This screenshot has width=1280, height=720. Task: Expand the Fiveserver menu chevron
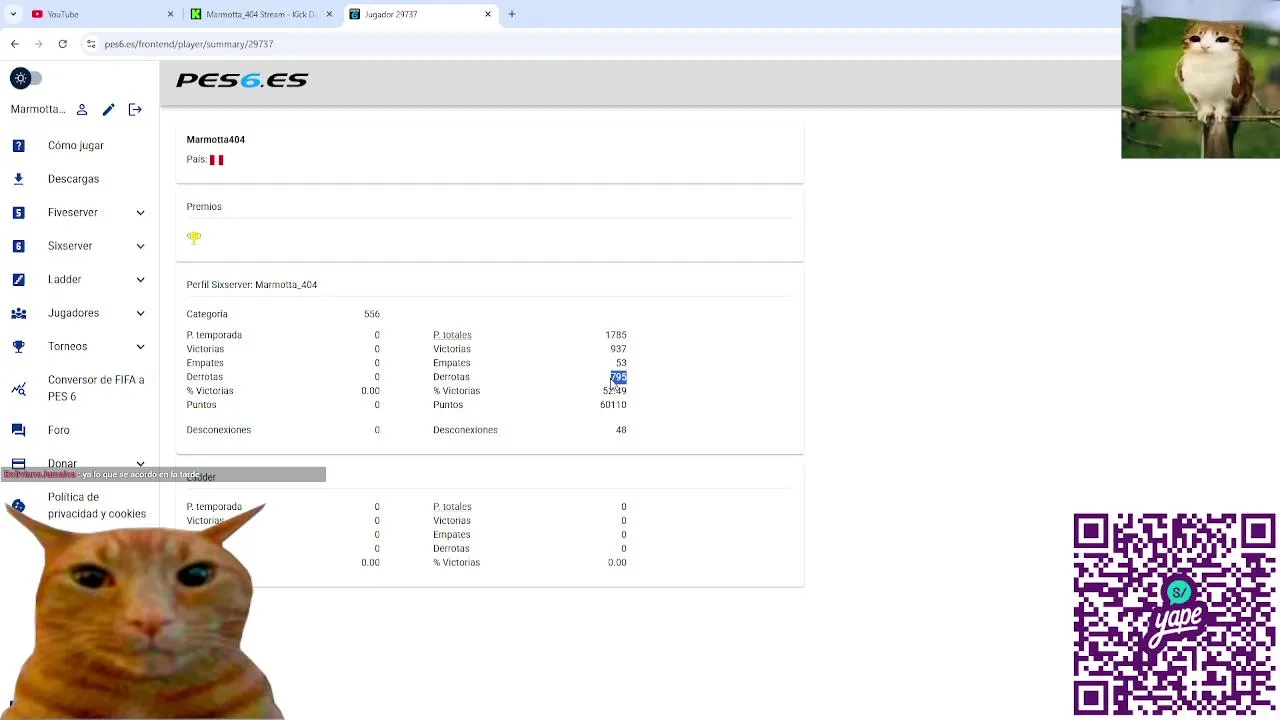[140, 212]
